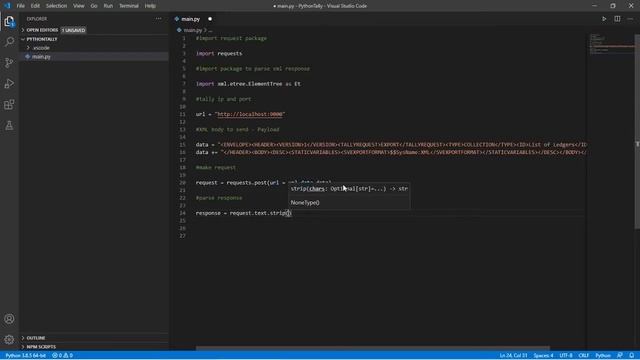Open the Selection menu
This screenshot has width=640, height=360.
point(56,6)
